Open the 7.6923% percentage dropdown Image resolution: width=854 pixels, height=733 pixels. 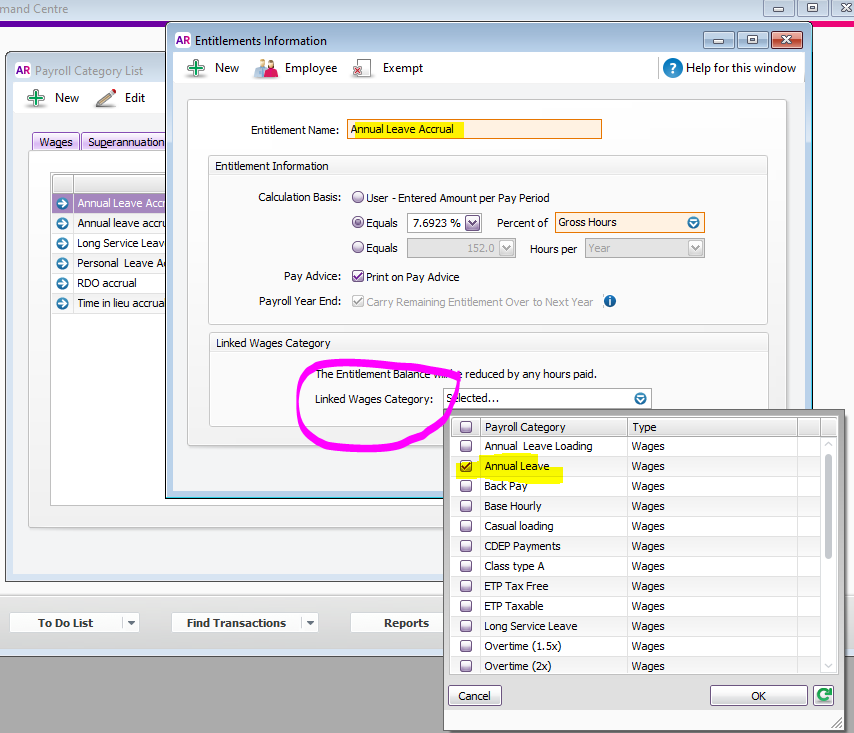(473, 223)
